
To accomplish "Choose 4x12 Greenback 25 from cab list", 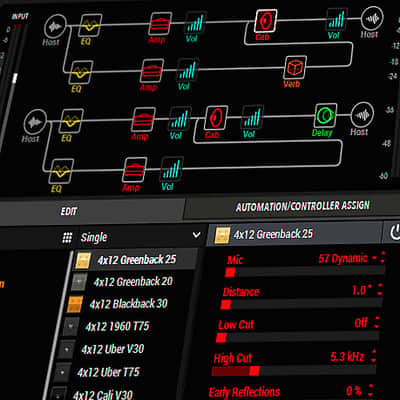I will 134,260.
